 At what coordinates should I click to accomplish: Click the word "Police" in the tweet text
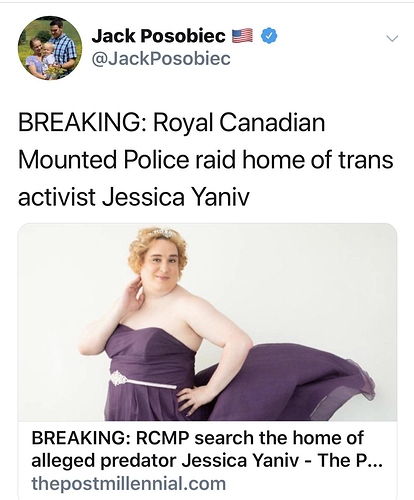pyautogui.click(x=157, y=160)
